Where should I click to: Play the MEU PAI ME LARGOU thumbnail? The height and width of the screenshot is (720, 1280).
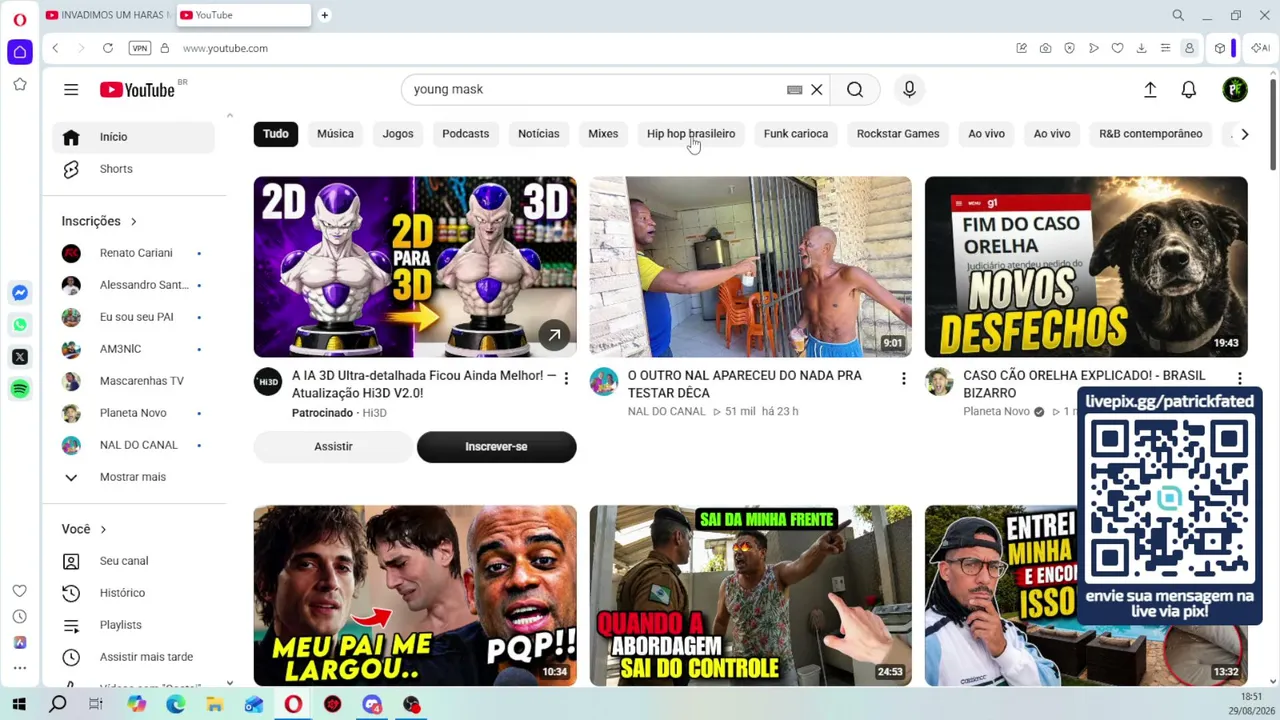tap(415, 596)
